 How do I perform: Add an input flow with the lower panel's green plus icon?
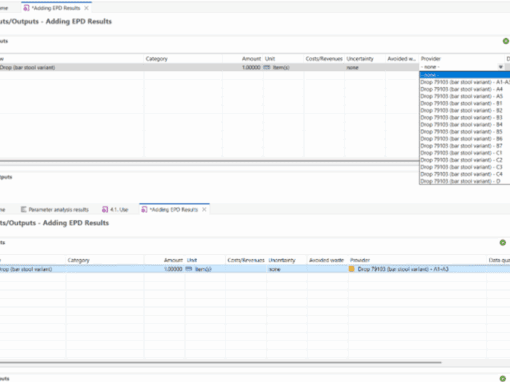503,243
